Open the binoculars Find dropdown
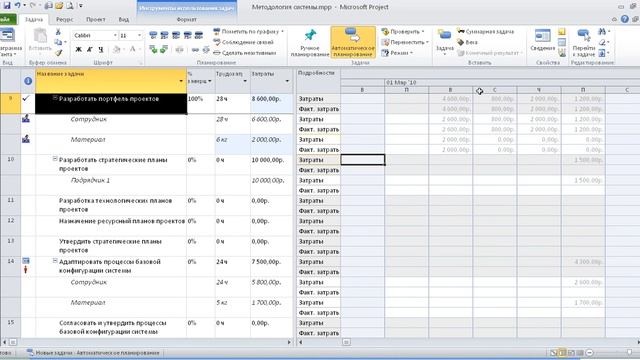Image resolution: width=640 pixels, height=360 pixels. 603,31
